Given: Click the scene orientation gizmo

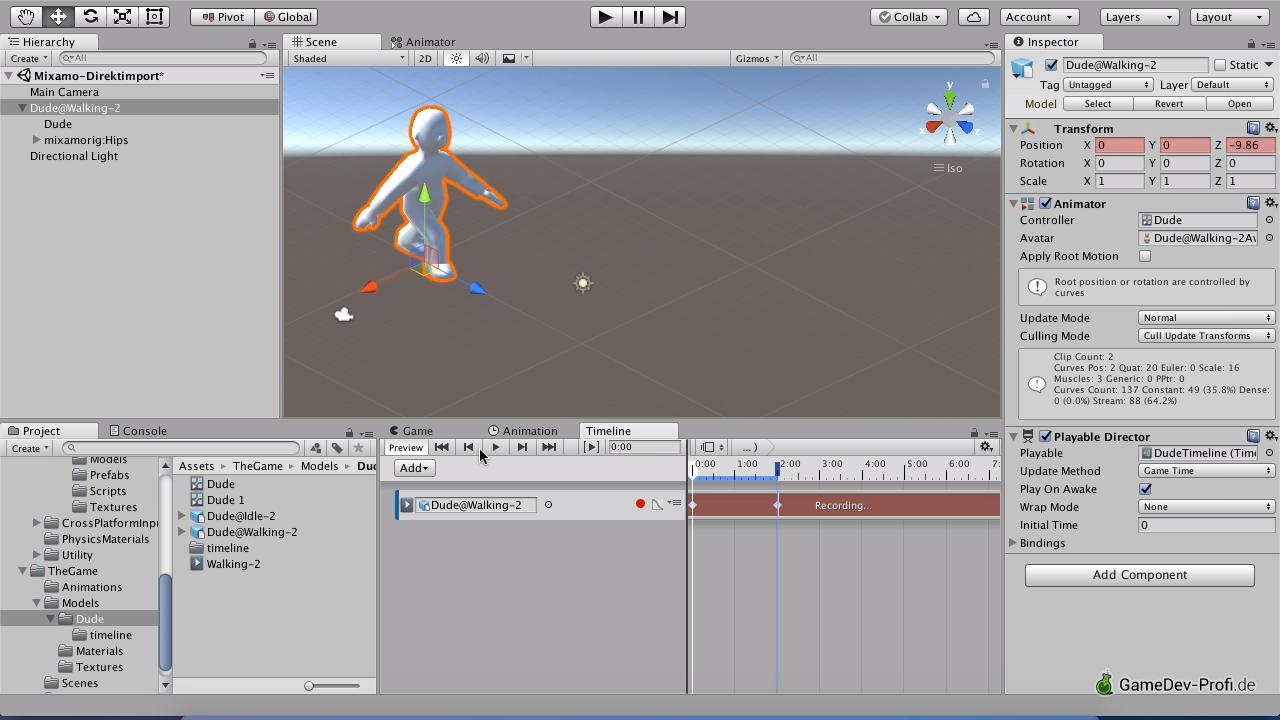Looking at the screenshot, I should pyautogui.click(x=949, y=118).
